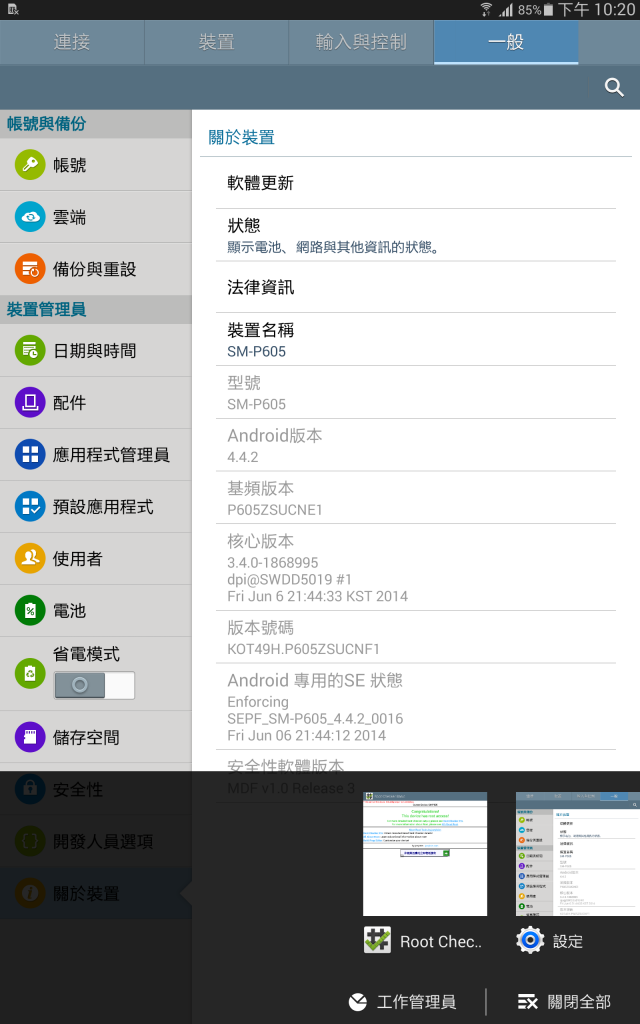Tap the 帳號與備份 section header

point(95,123)
